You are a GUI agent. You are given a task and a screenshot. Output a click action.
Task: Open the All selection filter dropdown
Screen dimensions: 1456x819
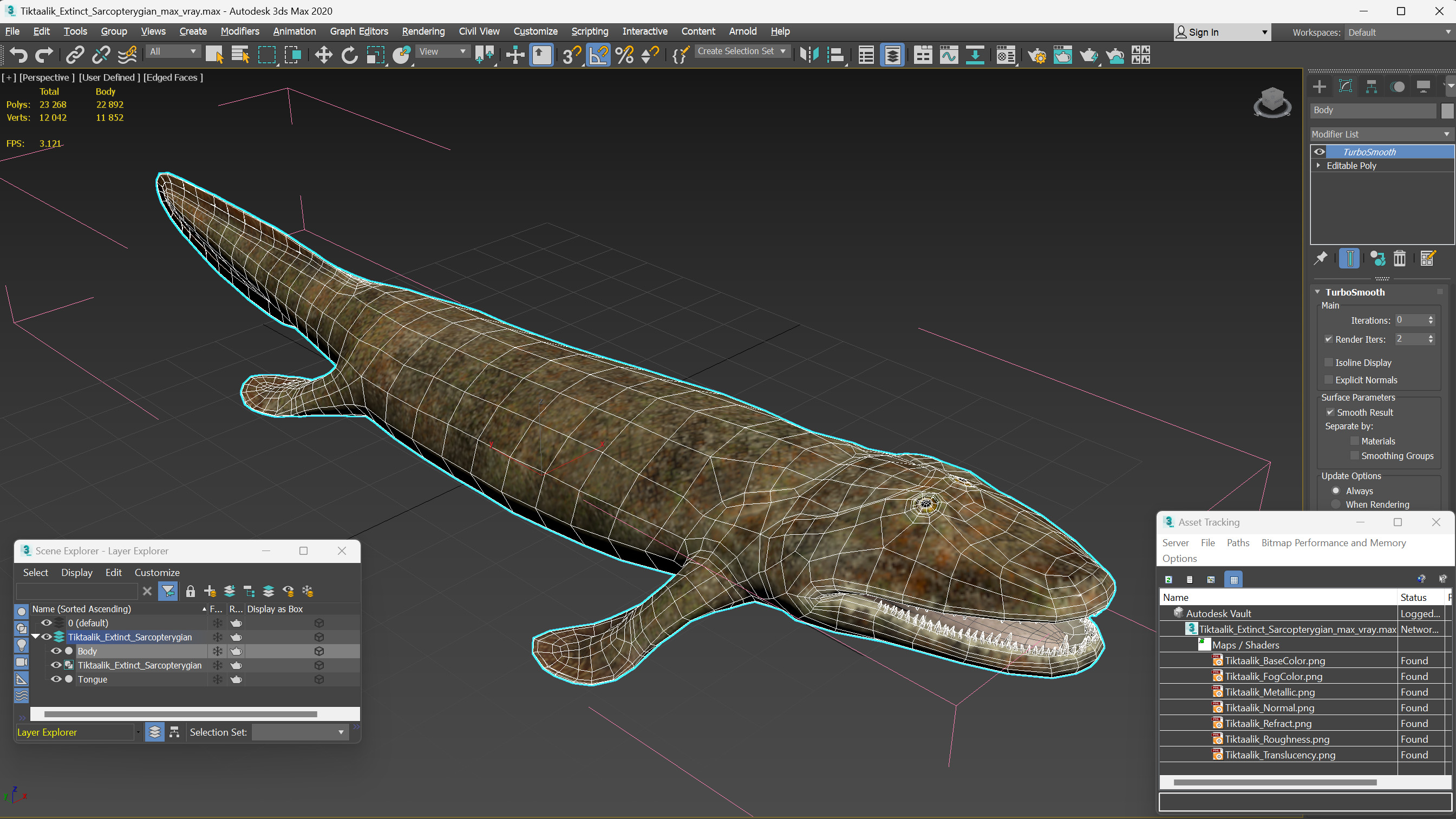[x=173, y=51]
